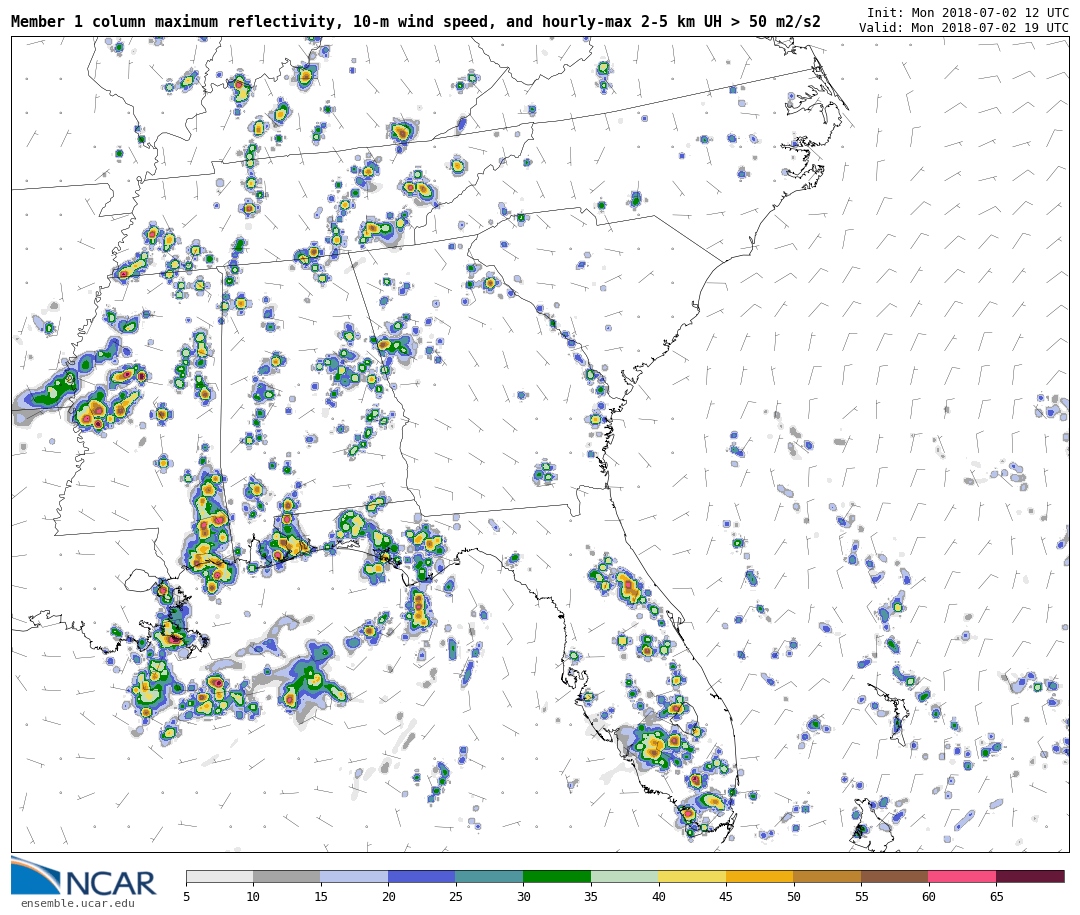Click the colorbar tick label 65

[996, 896]
